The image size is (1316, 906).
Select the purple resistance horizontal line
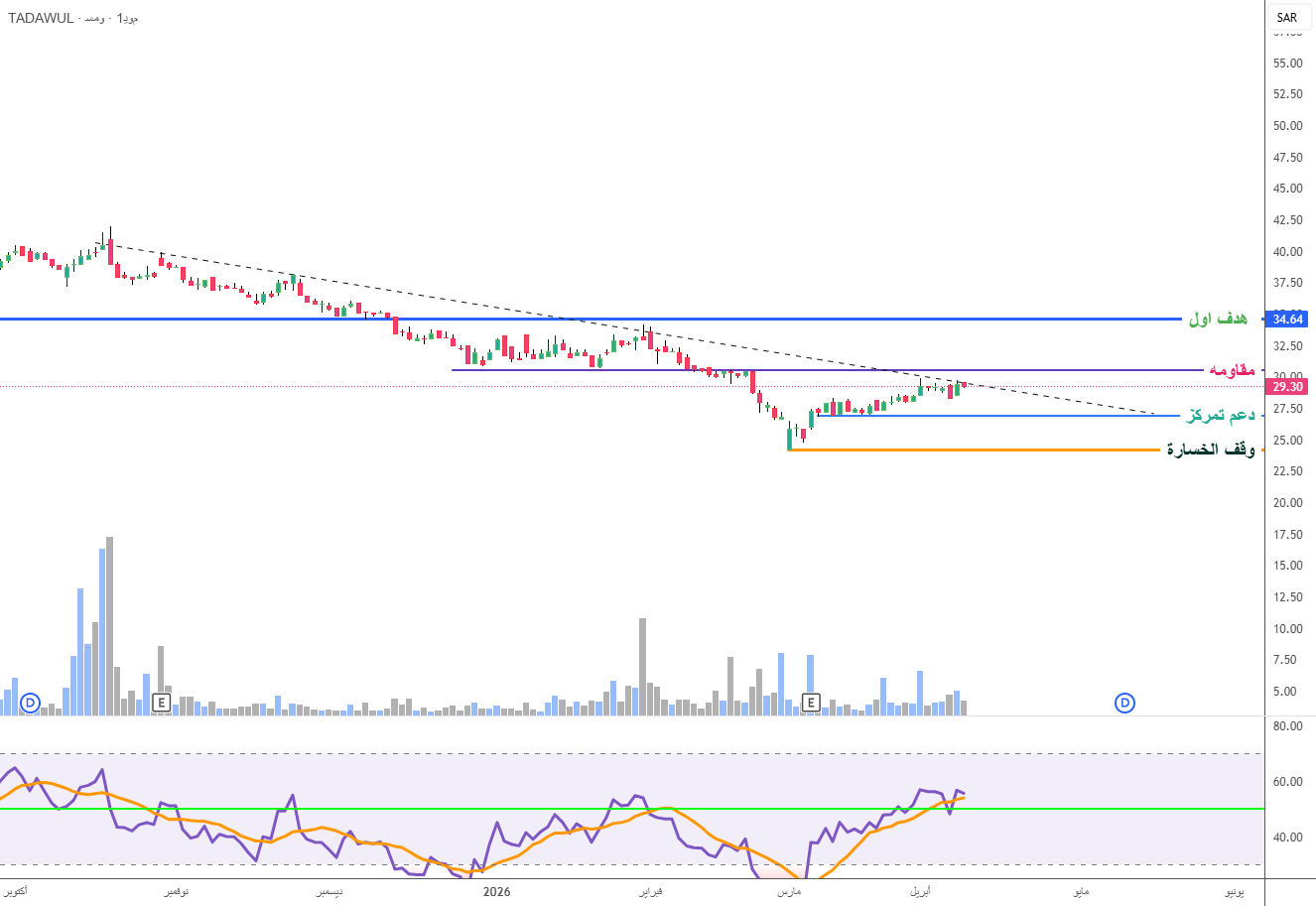1092,370
